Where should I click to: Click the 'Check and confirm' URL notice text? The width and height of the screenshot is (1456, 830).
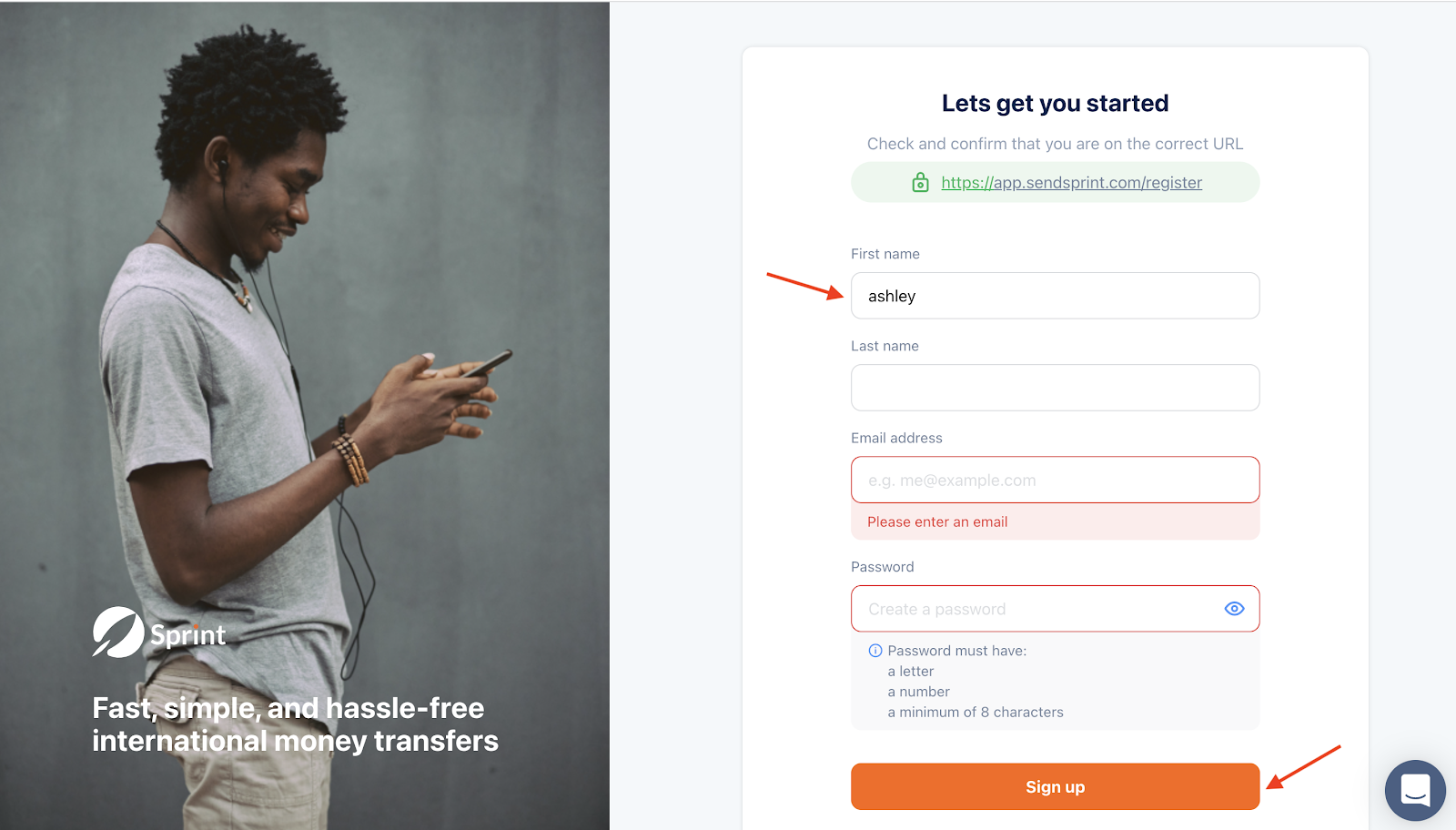point(1055,144)
